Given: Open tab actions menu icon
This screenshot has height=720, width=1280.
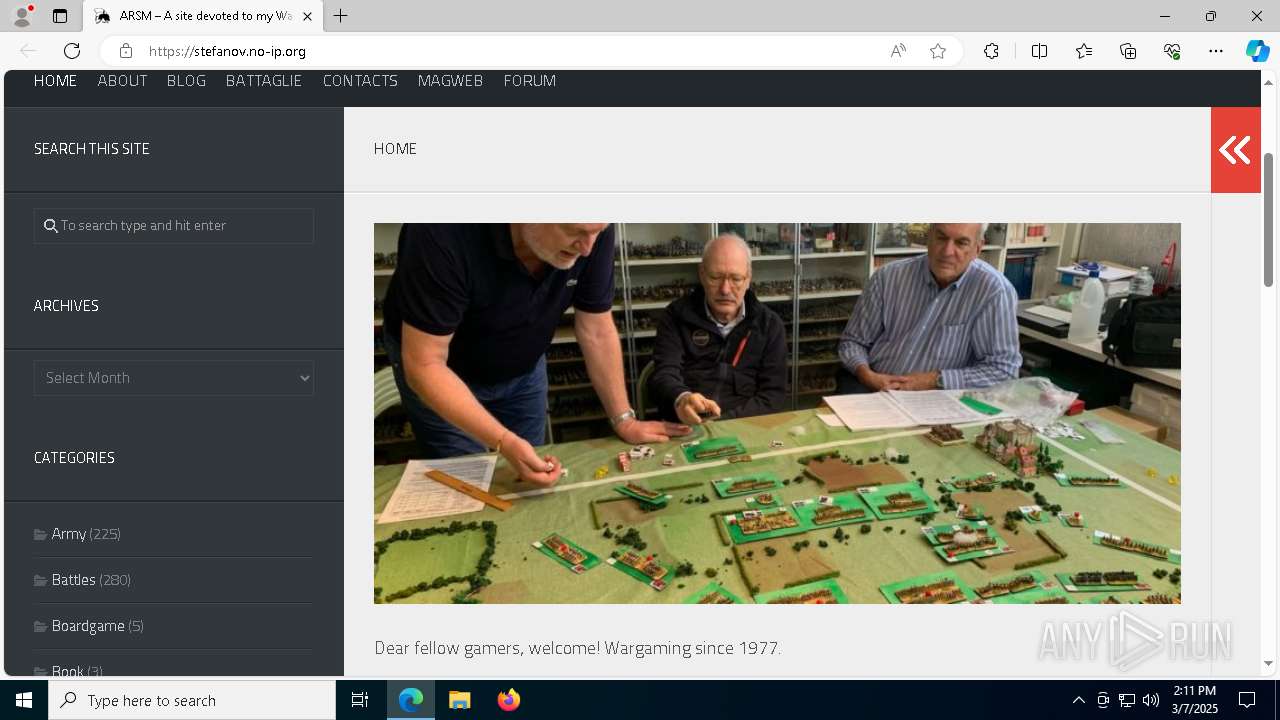Looking at the screenshot, I should pyautogui.click(x=60, y=16).
